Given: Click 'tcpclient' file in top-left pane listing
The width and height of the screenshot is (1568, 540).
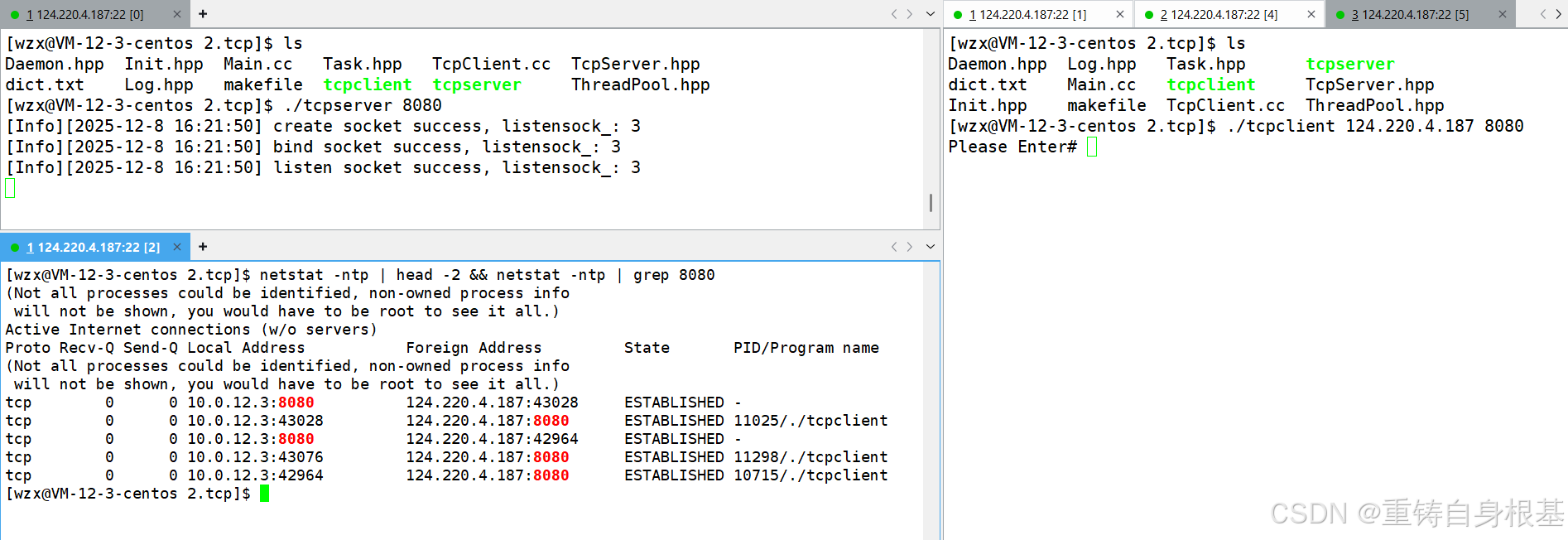Looking at the screenshot, I should coord(368,84).
